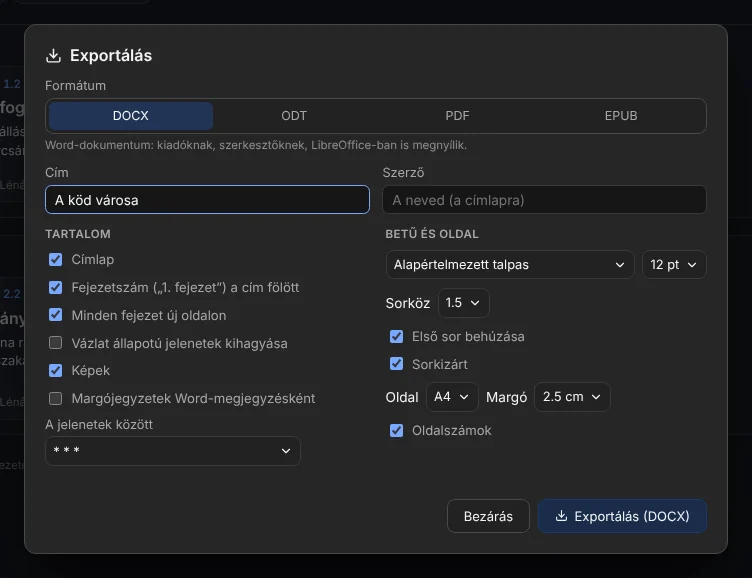Check Margójegyzetek Word-megjegyzésként
This screenshot has height=578, width=752.
(56, 398)
